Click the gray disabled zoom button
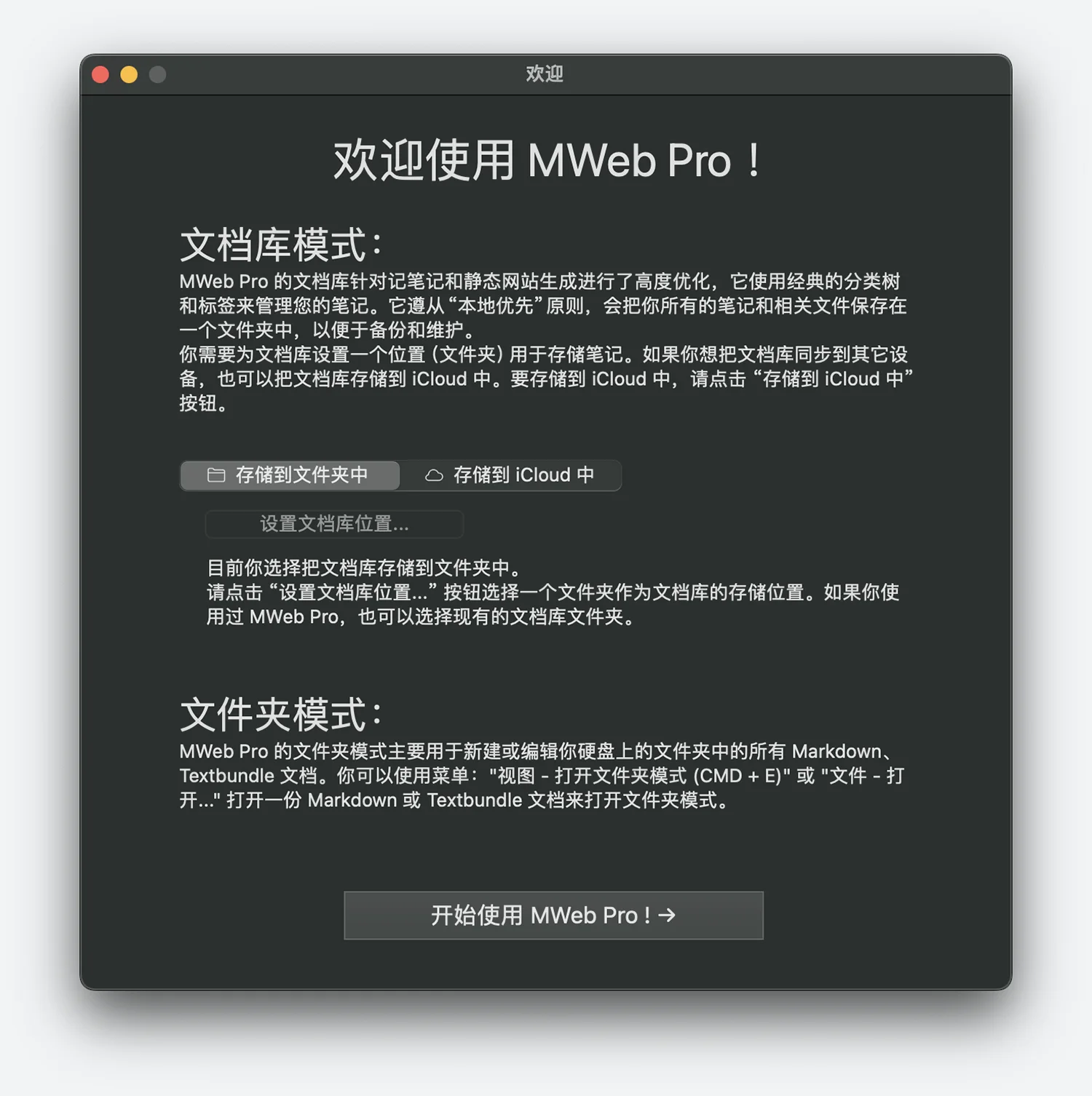1092x1096 pixels. 157,74
